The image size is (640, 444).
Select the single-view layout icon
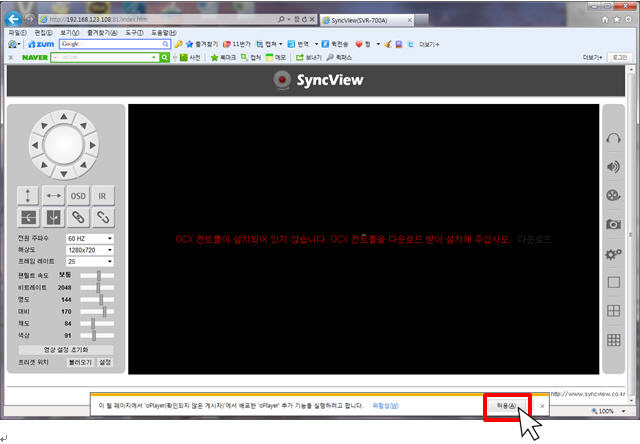[x=613, y=282]
